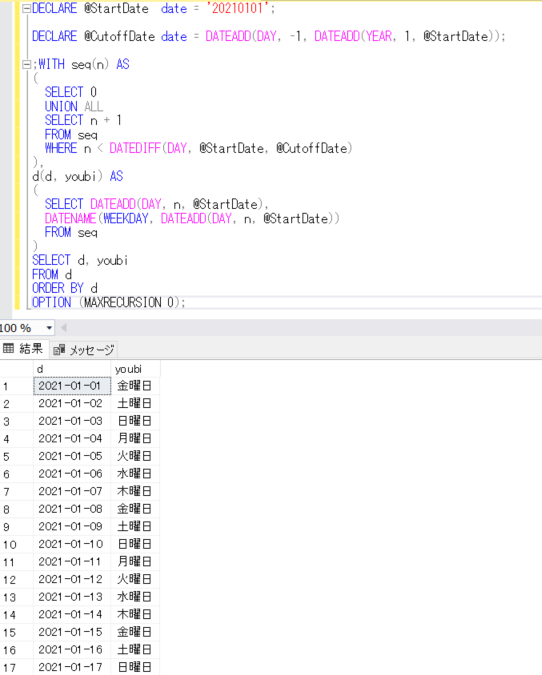Switch to the 結果 results tab
The width and height of the screenshot is (542, 675).
(x=23, y=349)
